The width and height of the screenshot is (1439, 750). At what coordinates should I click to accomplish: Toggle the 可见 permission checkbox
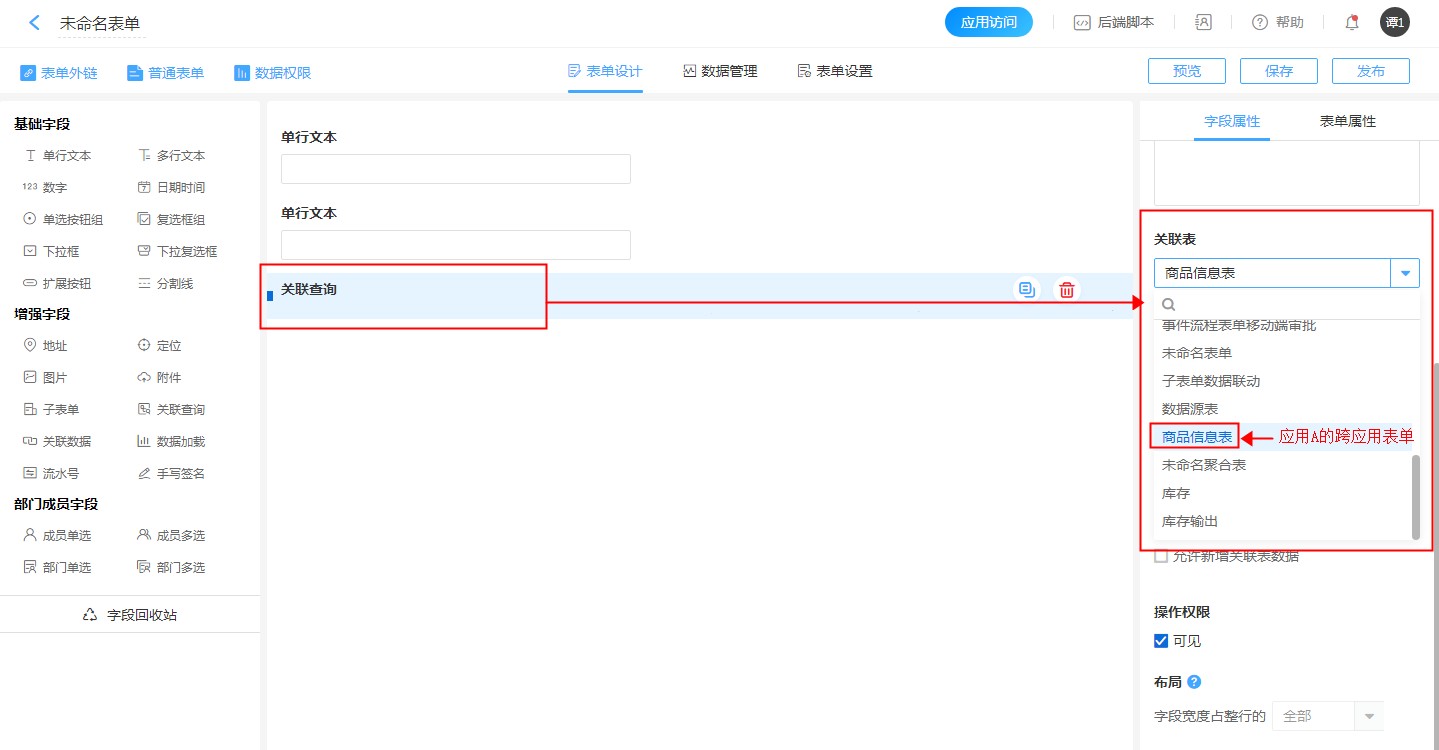pyautogui.click(x=1161, y=641)
